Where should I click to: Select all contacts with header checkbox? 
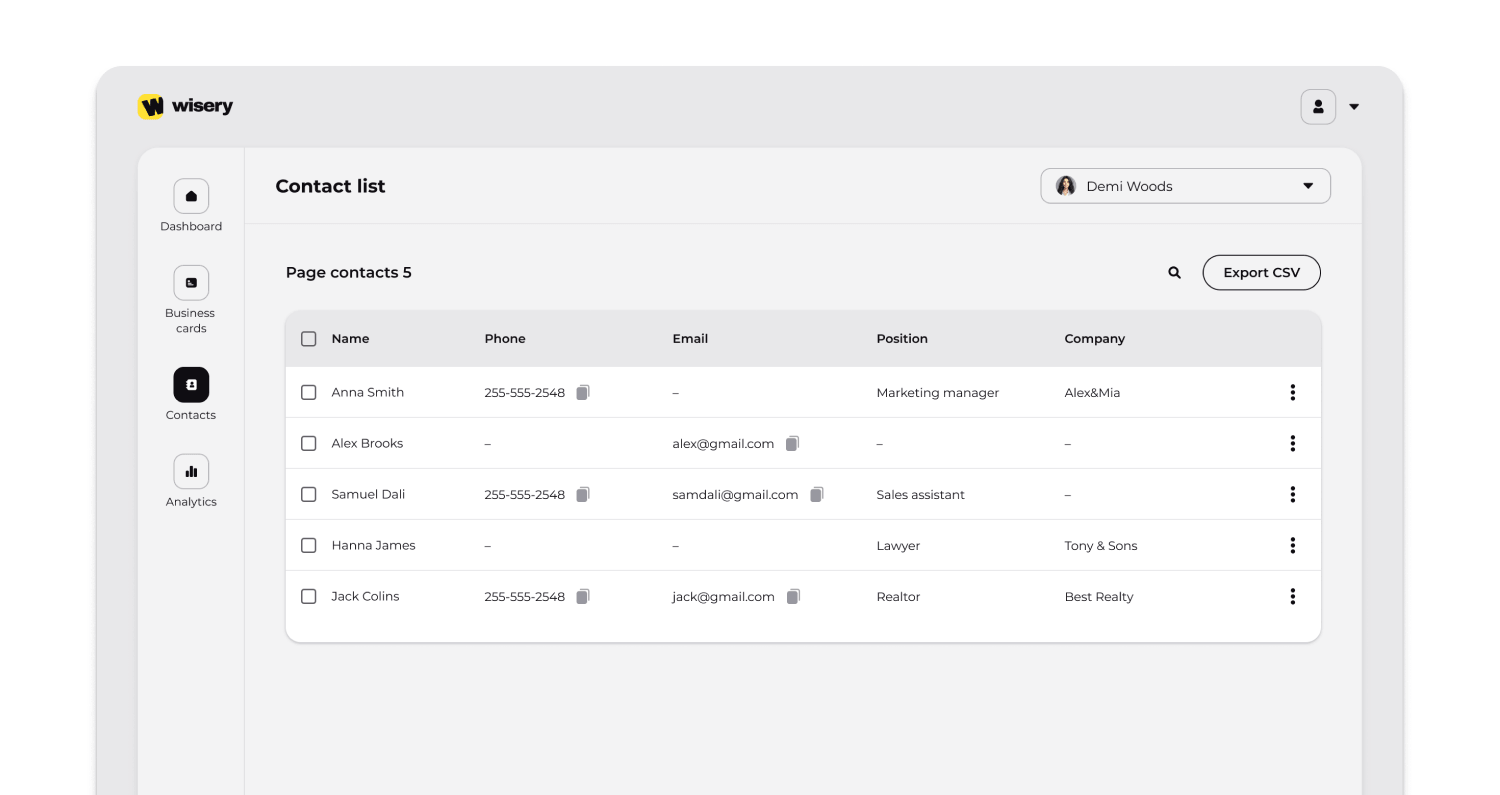click(309, 339)
